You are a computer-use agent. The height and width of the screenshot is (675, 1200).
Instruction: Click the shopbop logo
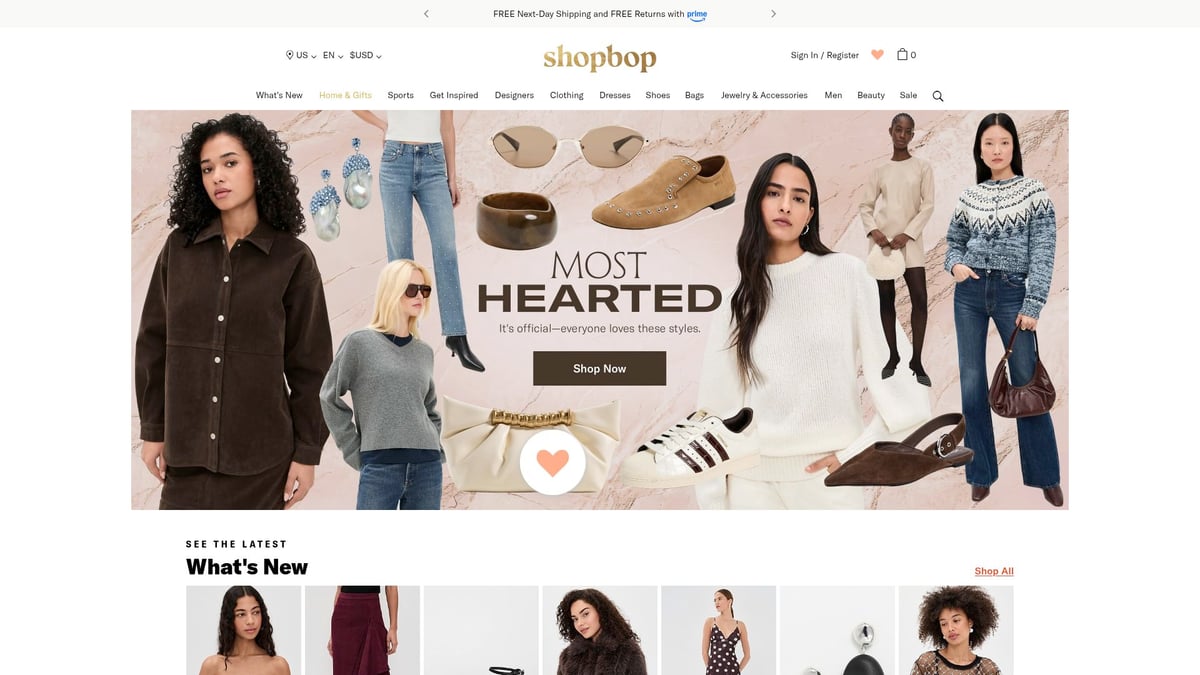pyautogui.click(x=600, y=58)
